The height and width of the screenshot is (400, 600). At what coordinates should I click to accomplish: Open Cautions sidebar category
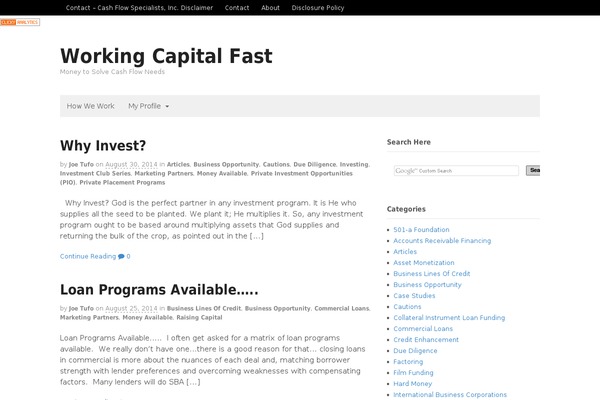(x=407, y=307)
